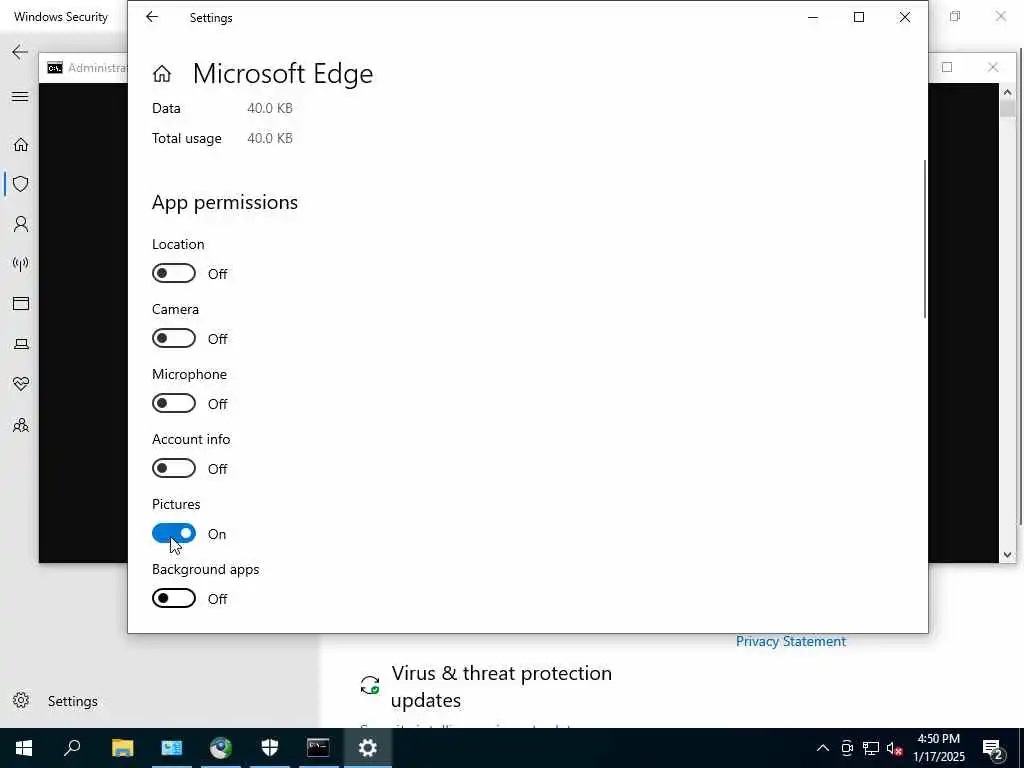The width and height of the screenshot is (1024, 768).
Task: Open Windows Security Settings gear at bottom
Action: coord(21,700)
